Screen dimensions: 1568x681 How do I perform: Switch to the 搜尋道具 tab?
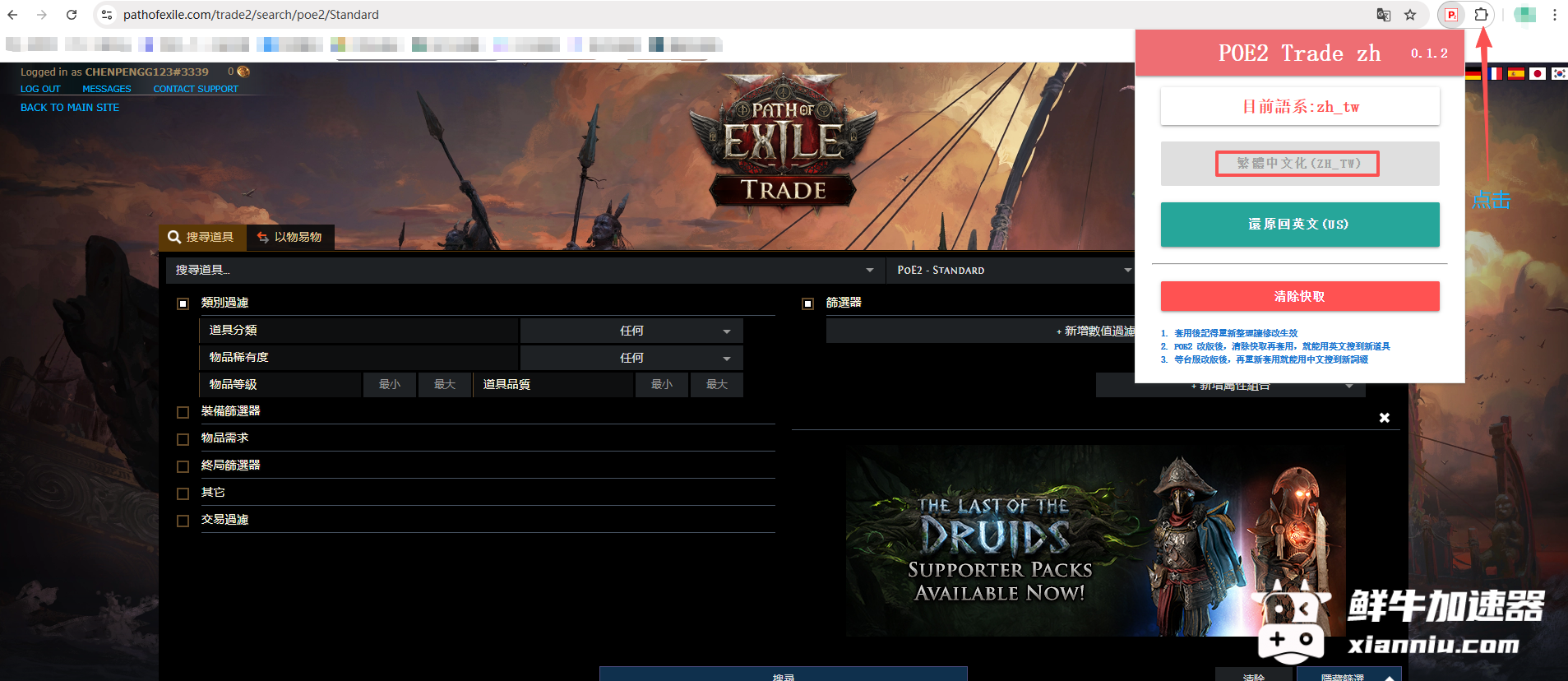tap(202, 237)
